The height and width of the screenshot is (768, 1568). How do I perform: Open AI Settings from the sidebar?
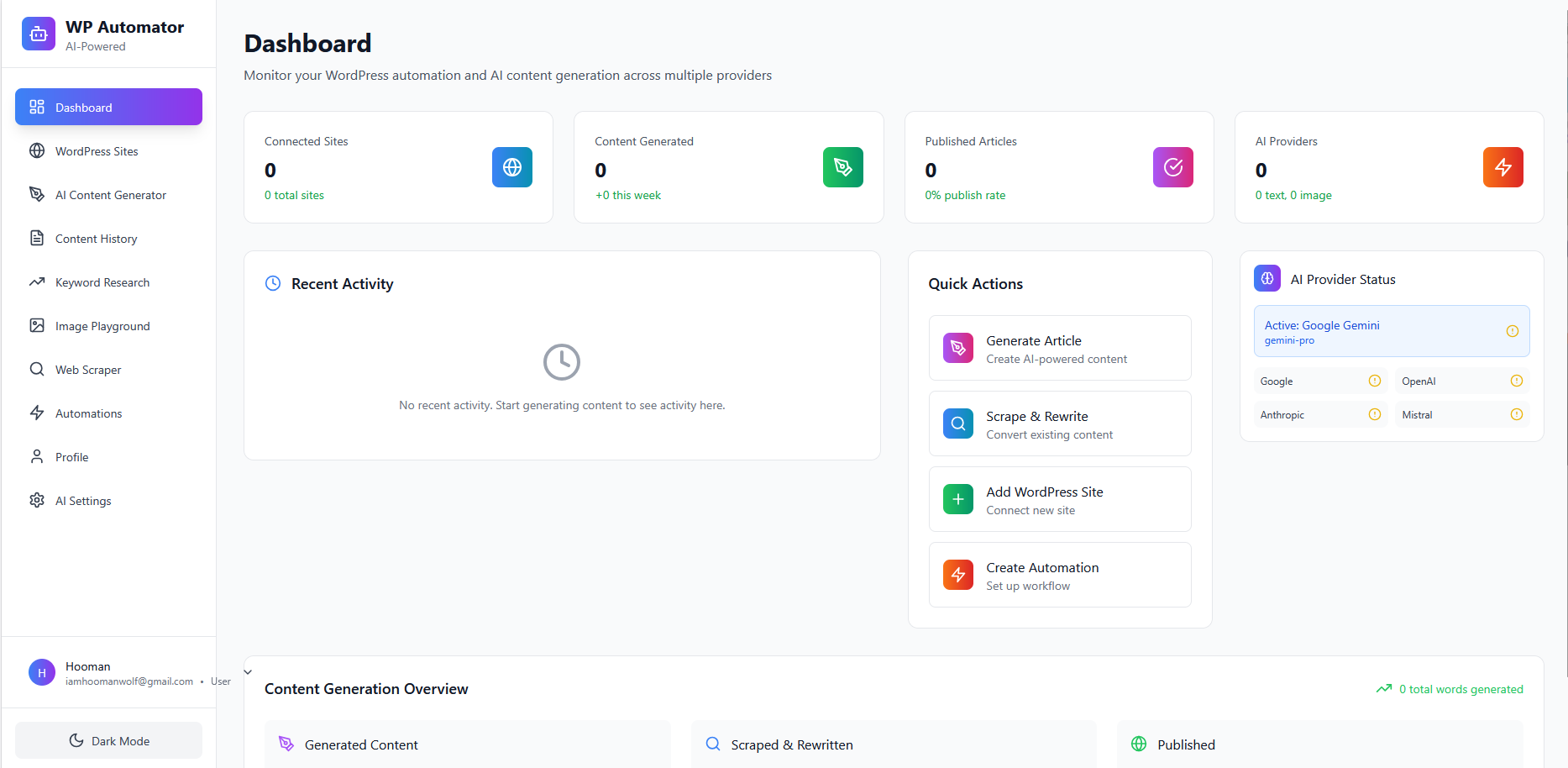pyautogui.click(x=82, y=500)
